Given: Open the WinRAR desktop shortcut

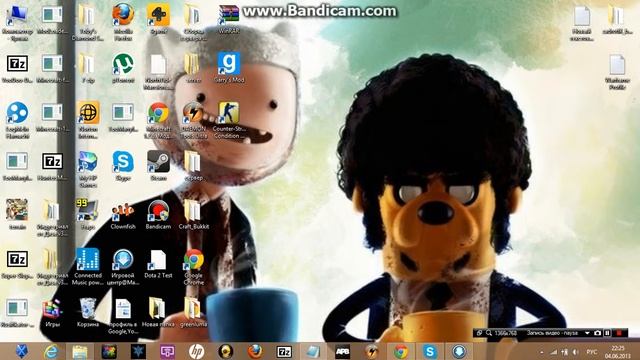Looking at the screenshot, I should (229, 18).
